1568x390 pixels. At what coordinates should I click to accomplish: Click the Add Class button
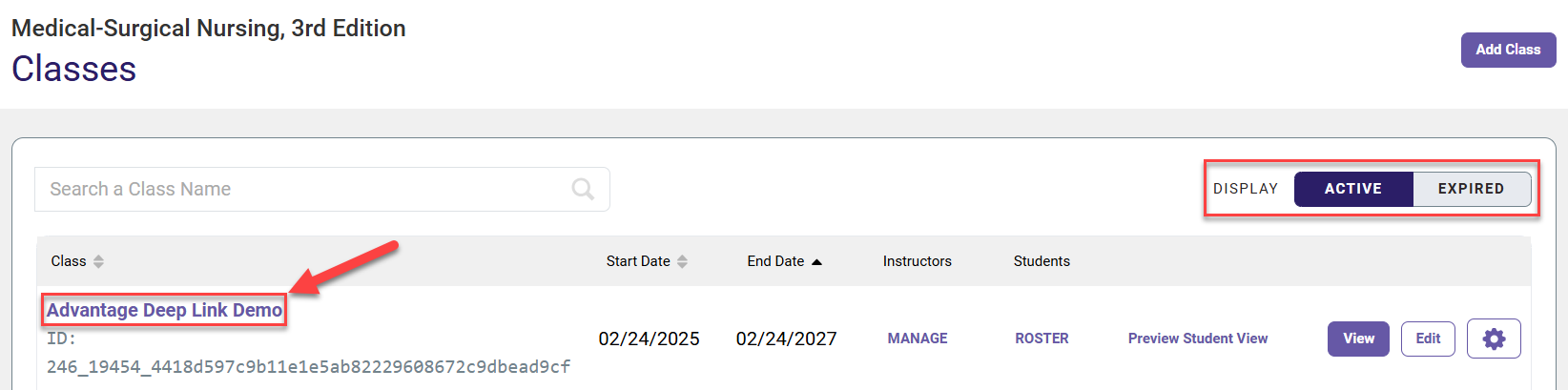point(1508,50)
